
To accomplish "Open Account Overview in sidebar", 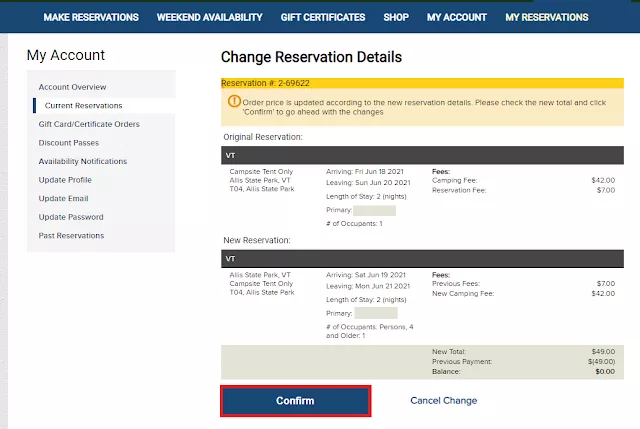I will click(x=72, y=87).
